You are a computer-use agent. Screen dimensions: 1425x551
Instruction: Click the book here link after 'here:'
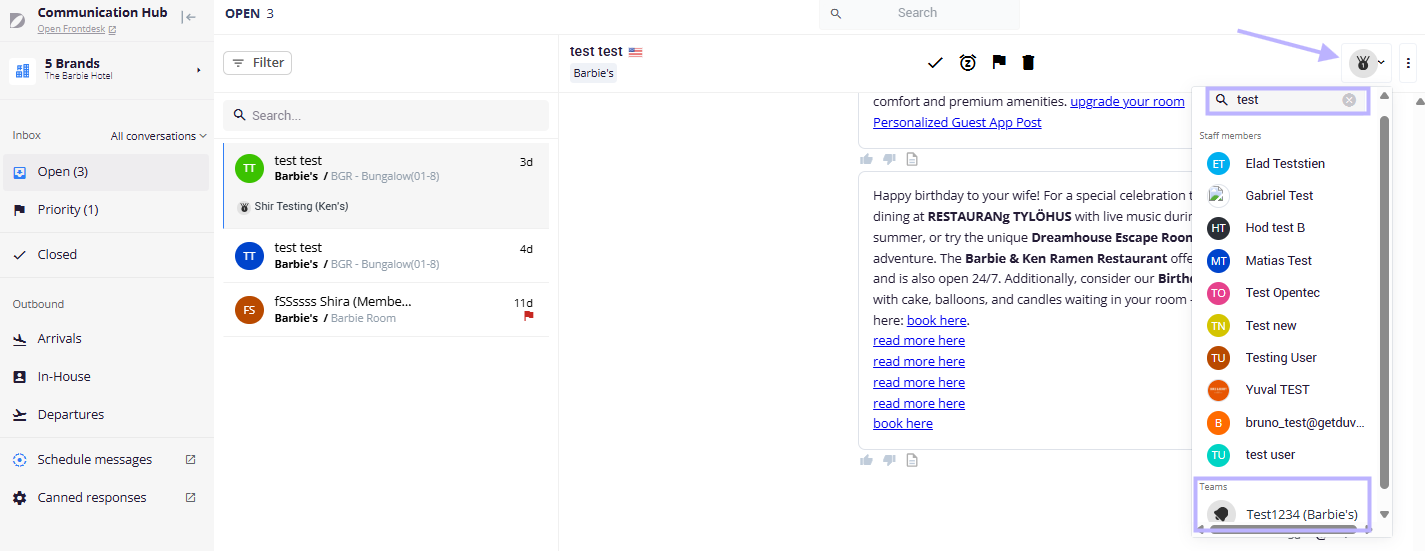(x=937, y=321)
